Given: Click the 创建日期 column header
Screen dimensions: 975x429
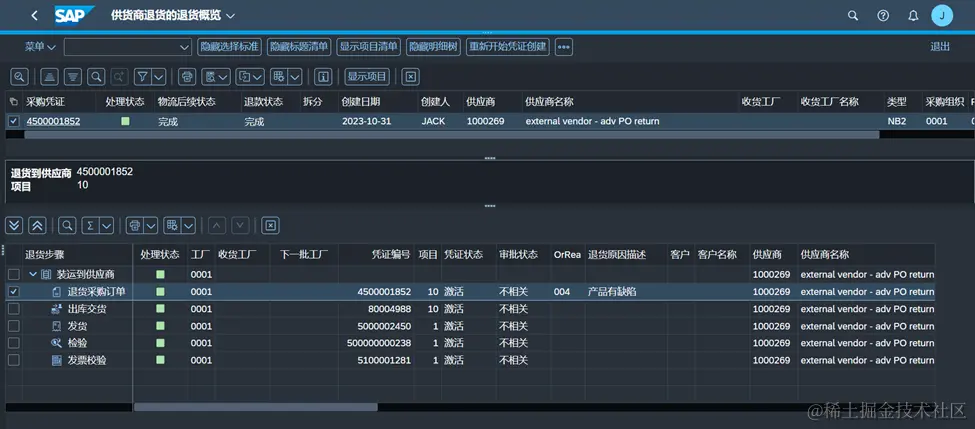Looking at the screenshot, I should (x=376, y=101).
